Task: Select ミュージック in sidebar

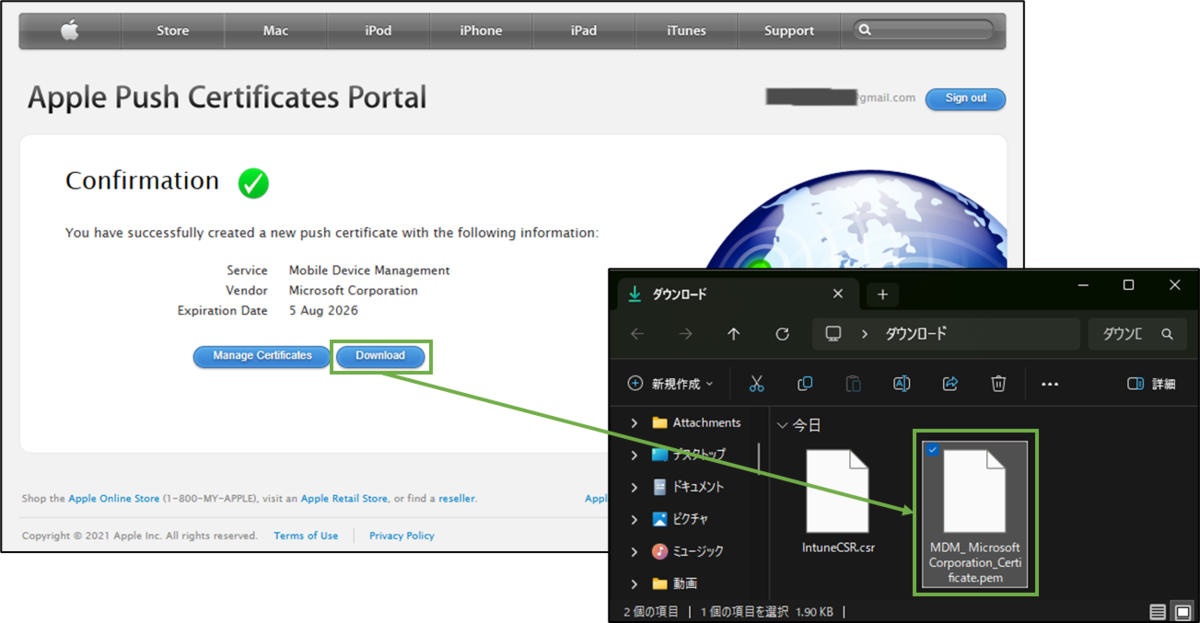Action: pos(688,551)
